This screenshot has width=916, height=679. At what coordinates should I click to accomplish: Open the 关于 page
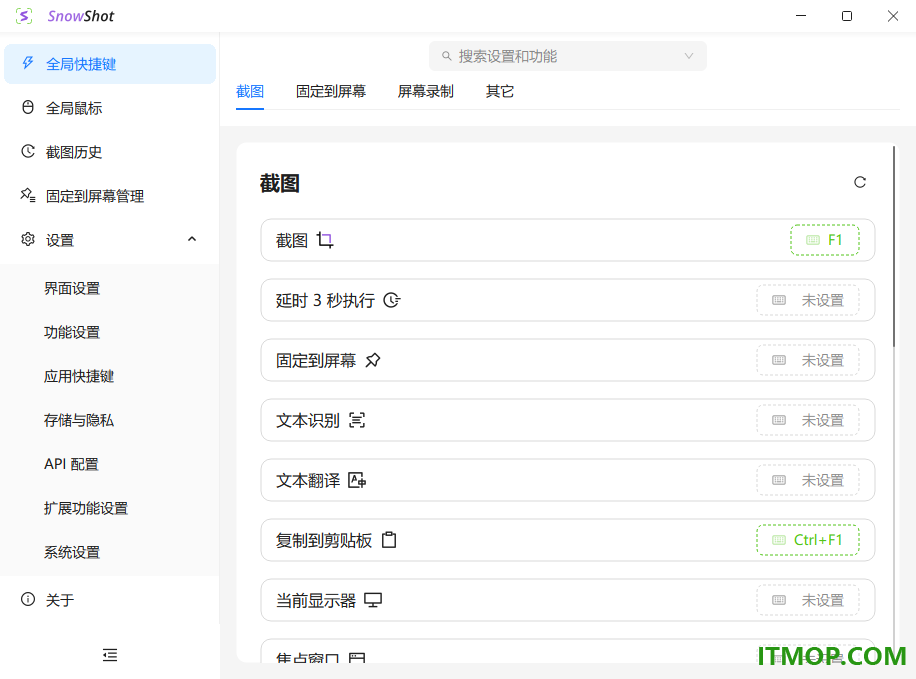(110, 600)
